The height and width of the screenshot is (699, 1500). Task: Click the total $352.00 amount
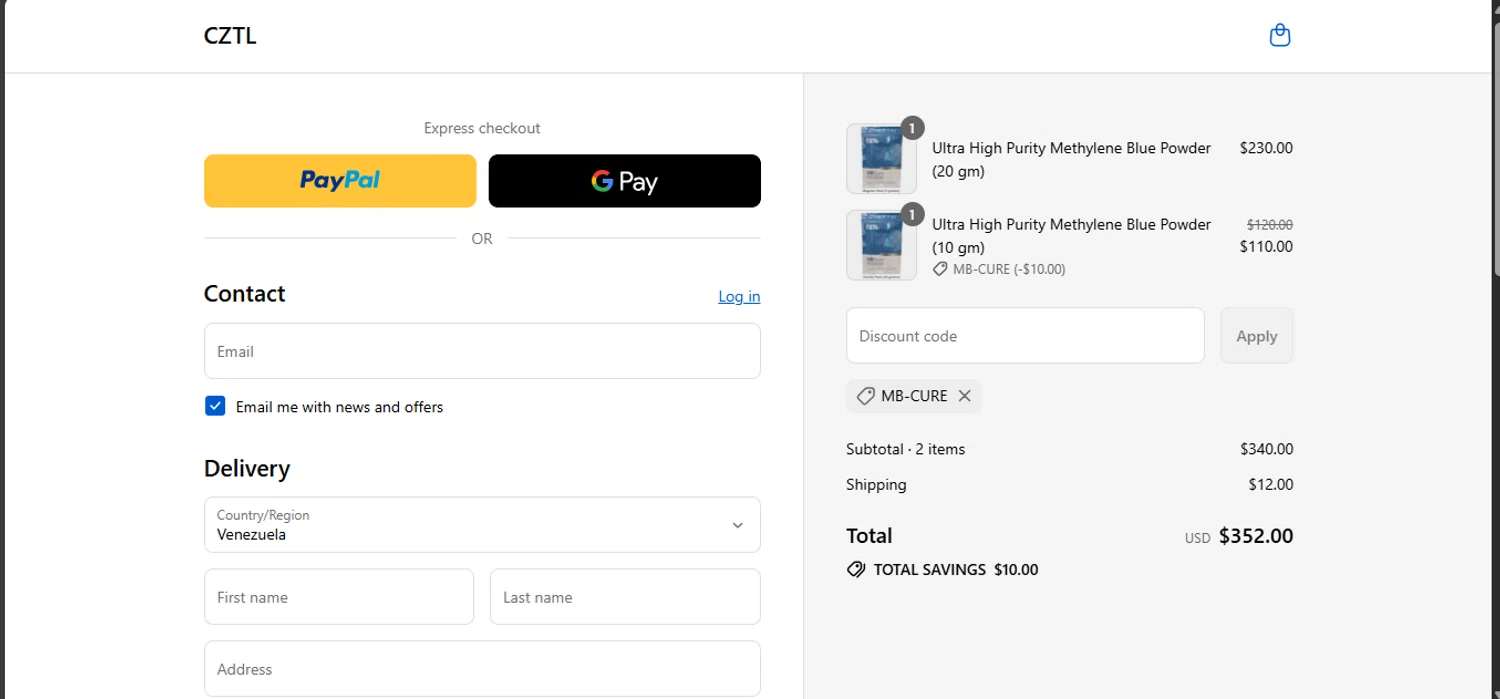[x=1256, y=536]
